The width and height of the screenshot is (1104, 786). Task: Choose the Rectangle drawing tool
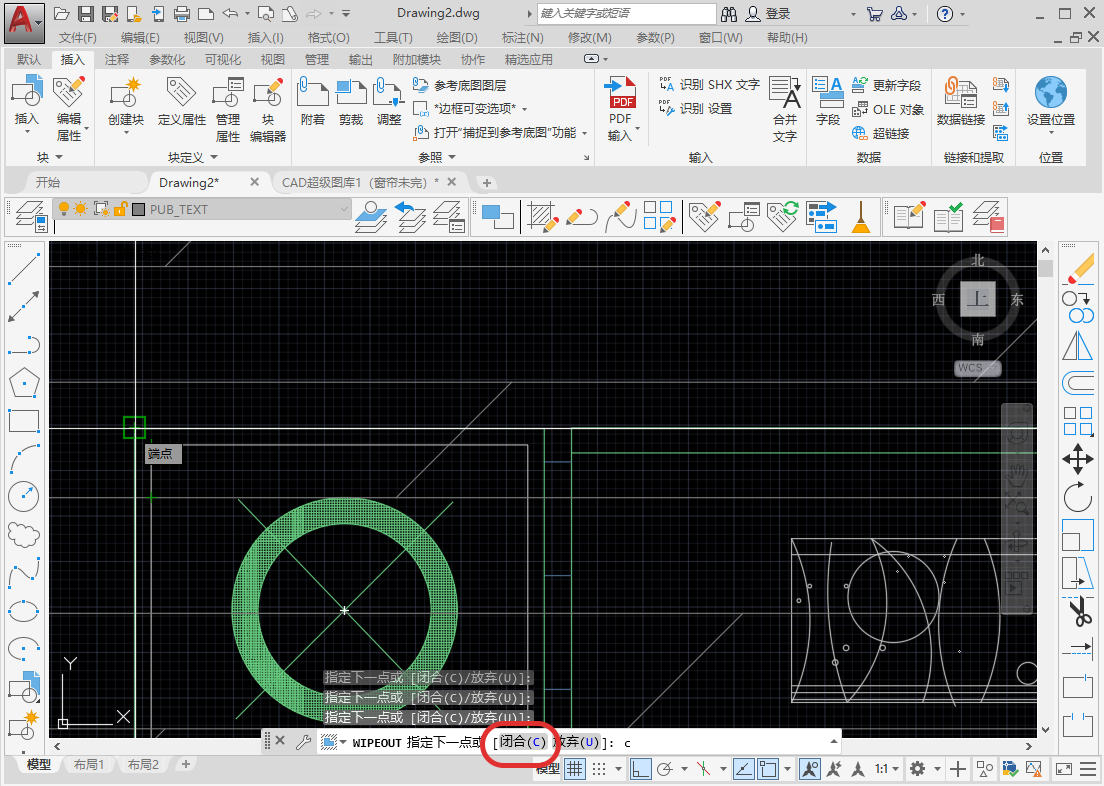point(23,421)
